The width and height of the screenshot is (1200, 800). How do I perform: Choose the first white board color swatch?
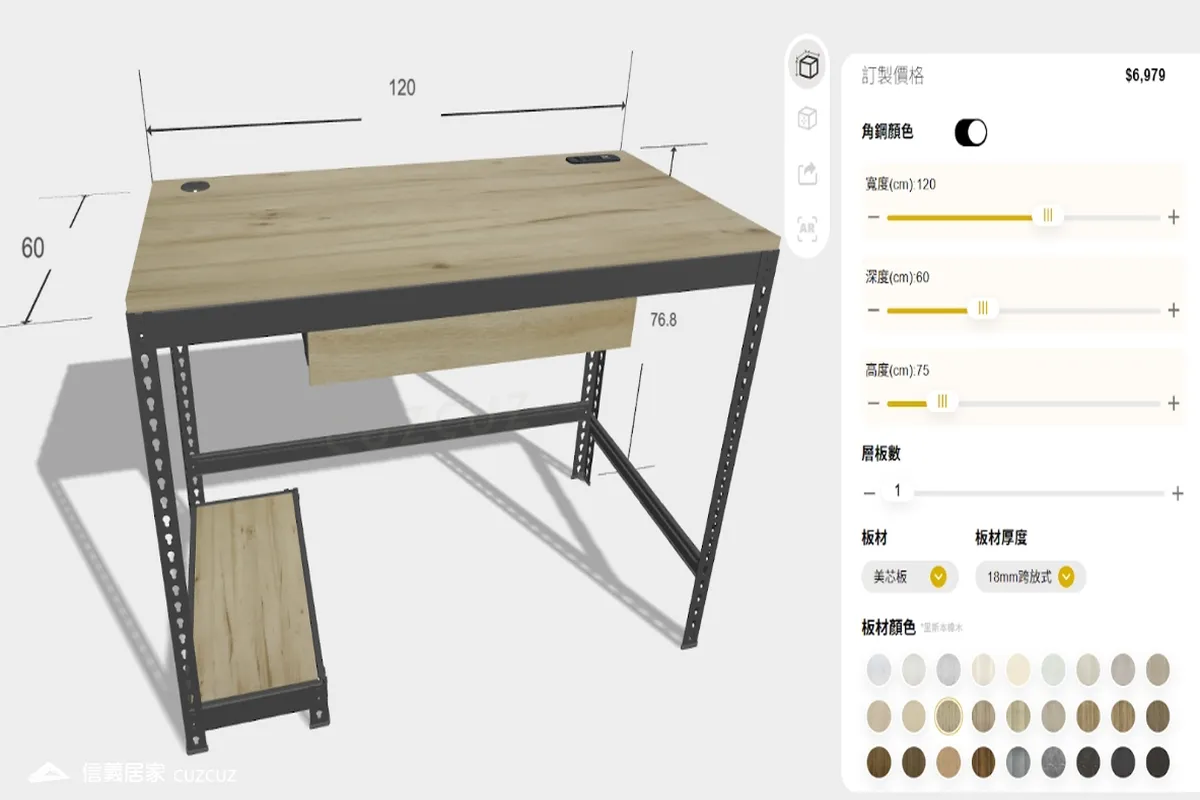878,668
